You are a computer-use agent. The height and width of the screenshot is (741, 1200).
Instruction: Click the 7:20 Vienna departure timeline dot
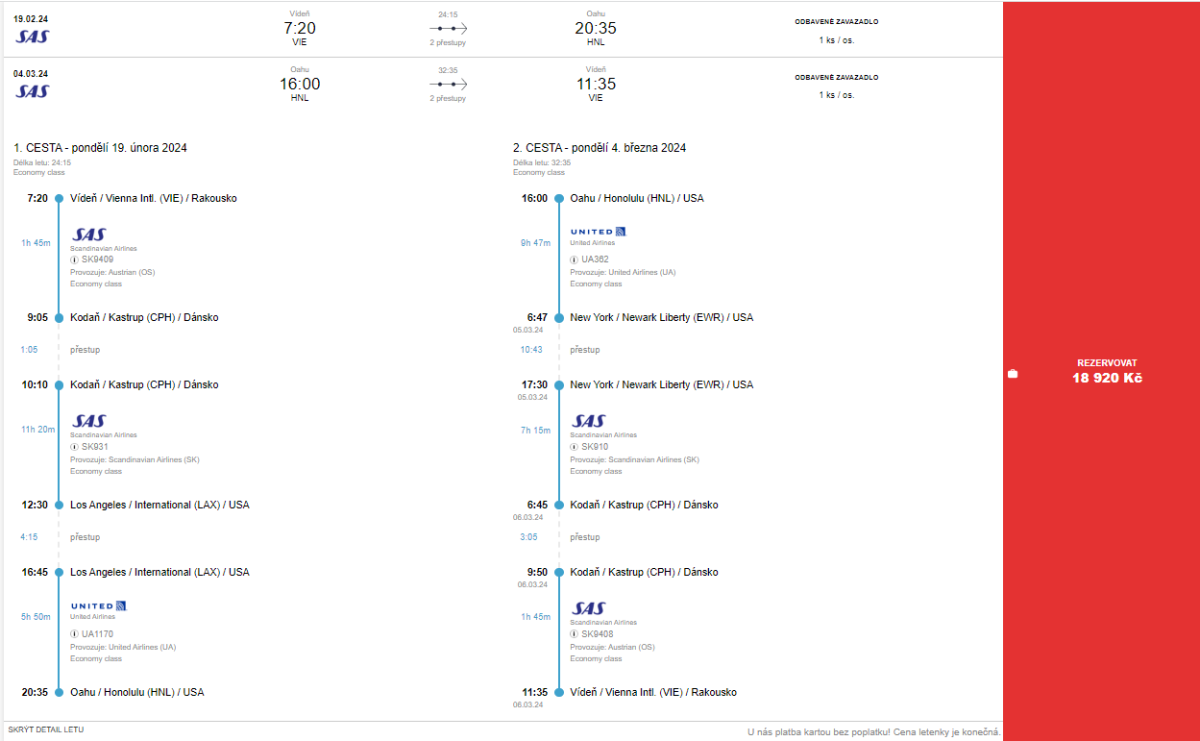point(59,198)
